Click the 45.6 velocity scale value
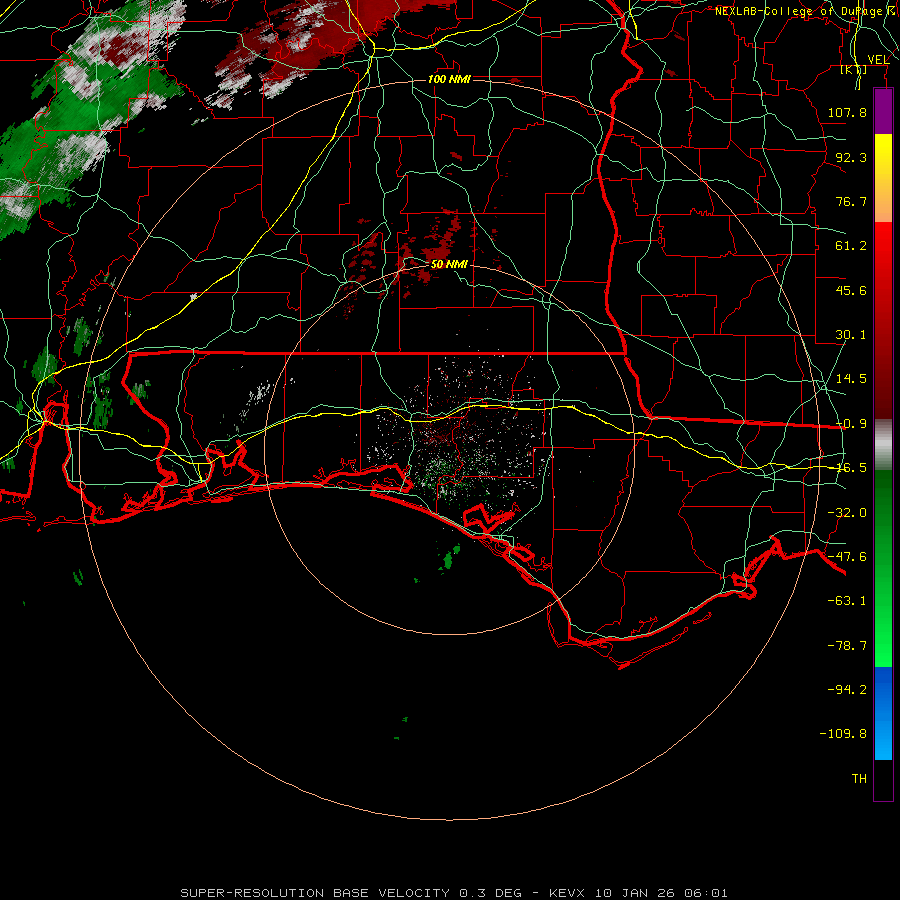The height and width of the screenshot is (900, 900). point(851,290)
